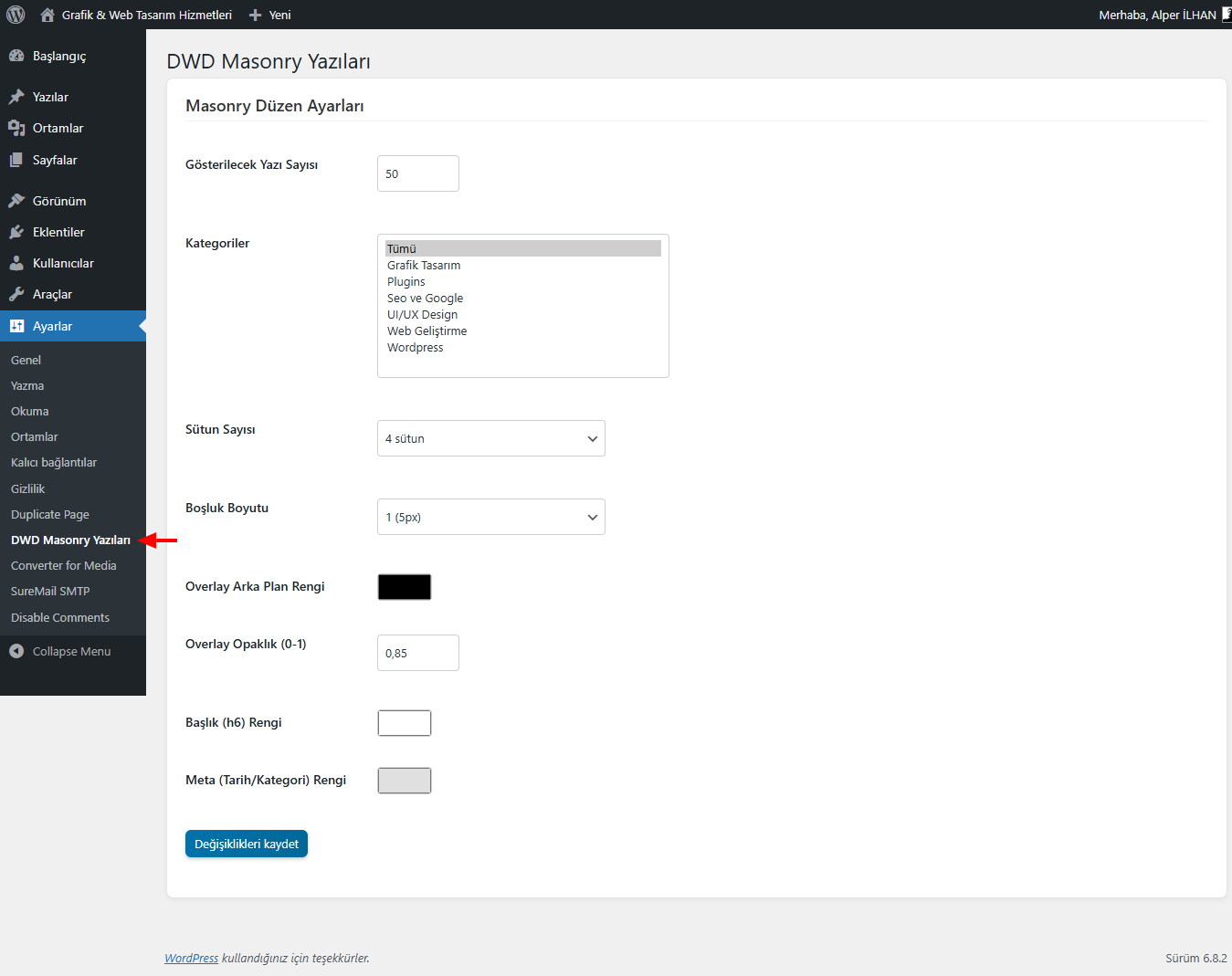Expand the Sütun Sayısı dropdown

(x=490, y=438)
